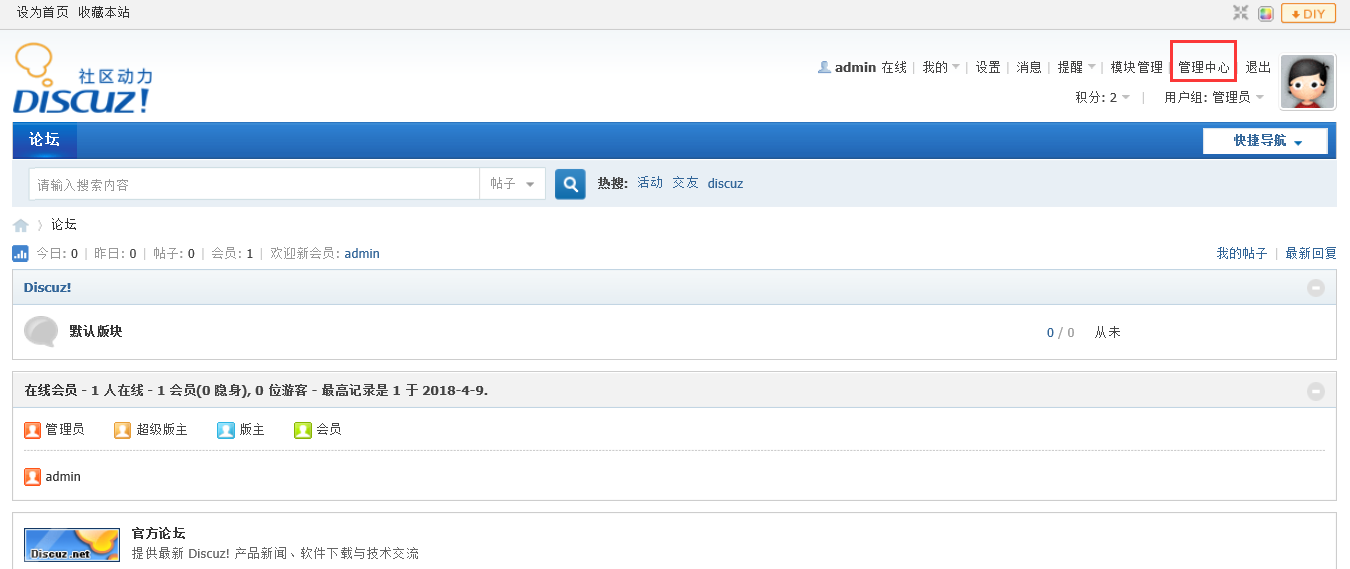Click newest member admin link
This screenshot has height=569, width=1350.
[x=362, y=253]
